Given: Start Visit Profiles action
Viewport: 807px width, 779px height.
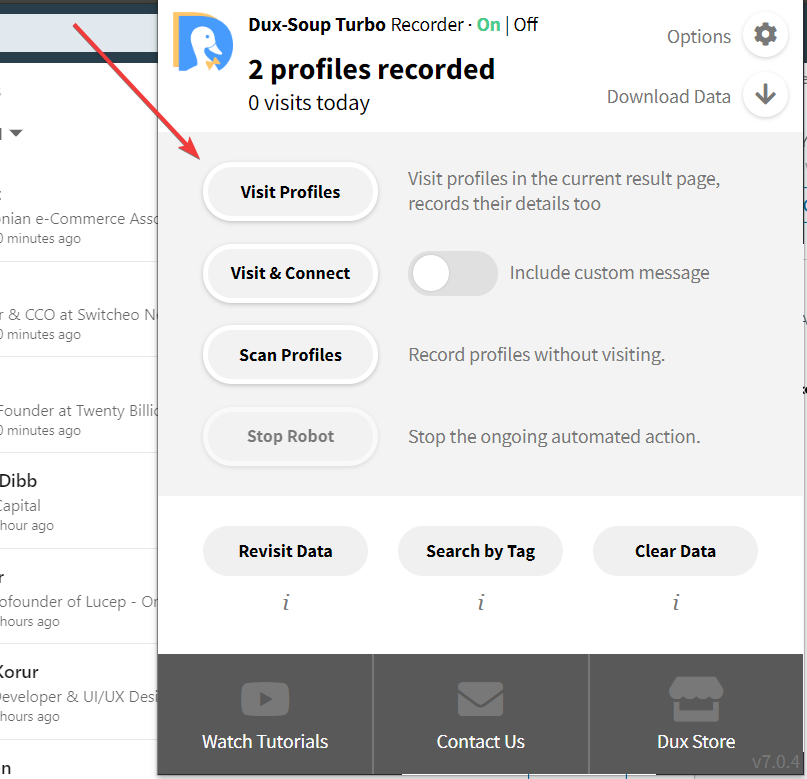Looking at the screenshot, I should (290, 192).
